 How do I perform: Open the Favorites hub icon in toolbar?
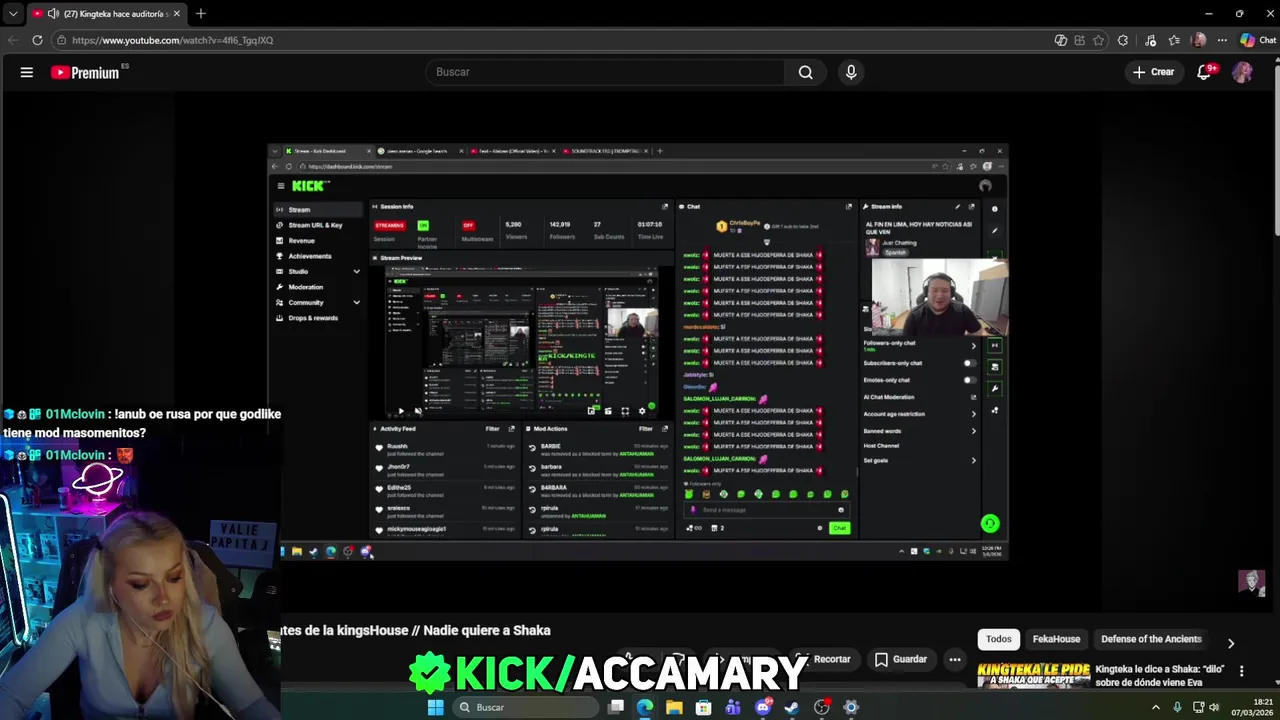point(1174,40)
